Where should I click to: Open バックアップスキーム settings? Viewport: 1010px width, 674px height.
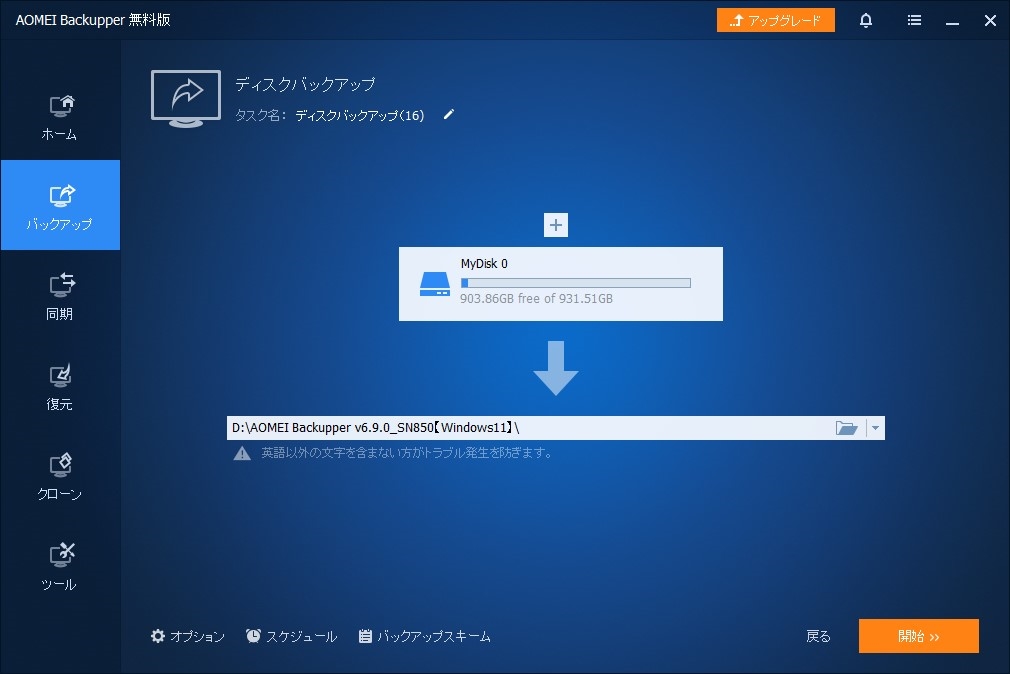pyautogui.click(x=424, y=637)
